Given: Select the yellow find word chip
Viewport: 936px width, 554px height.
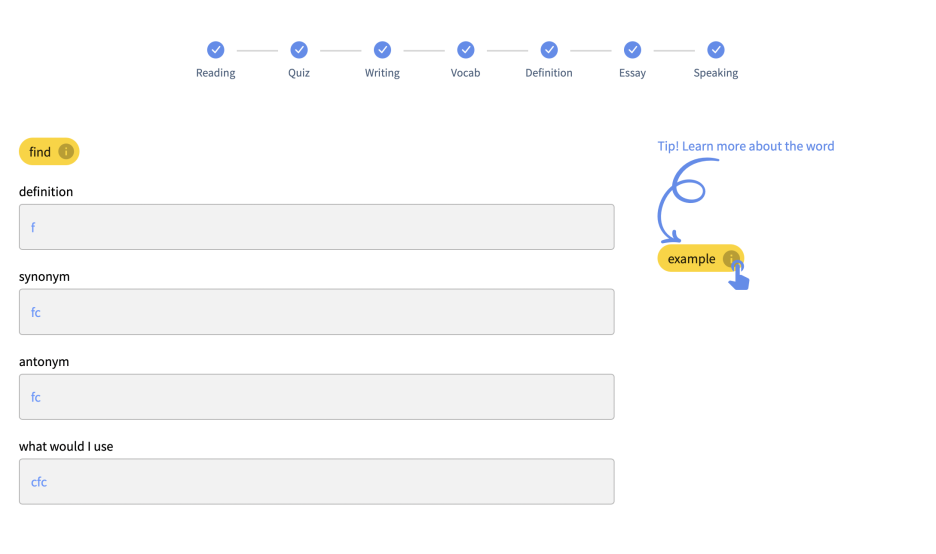Looking at the screenshot, I should (x=49, y=152).
